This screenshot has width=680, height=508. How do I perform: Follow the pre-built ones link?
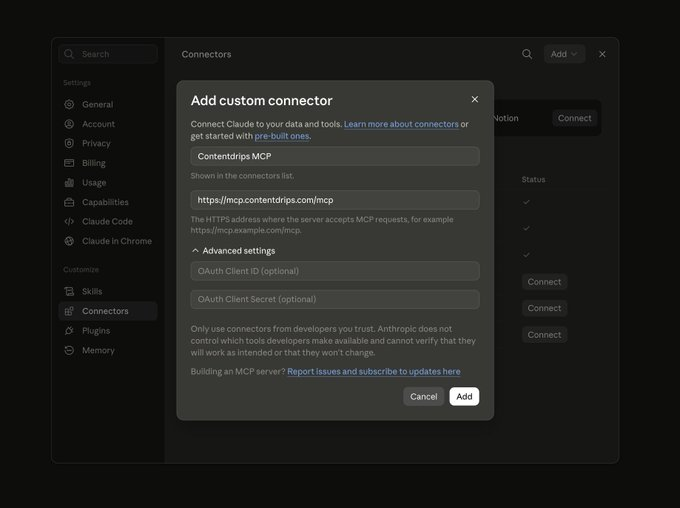coord(282,136)
